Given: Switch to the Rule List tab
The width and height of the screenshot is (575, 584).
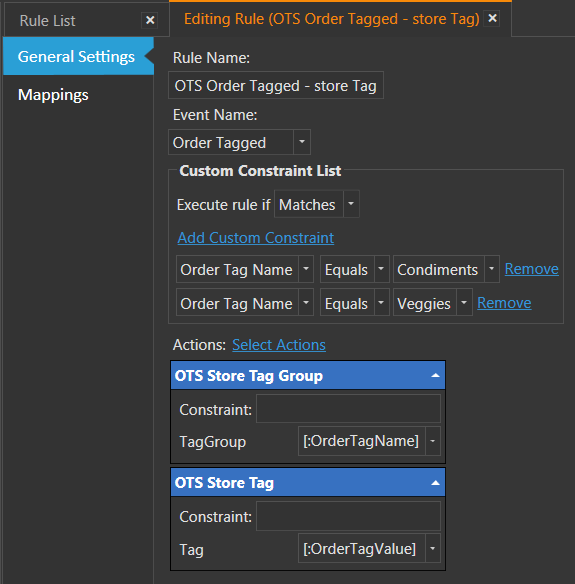Looking at the screenshot, I should (47, 20).
